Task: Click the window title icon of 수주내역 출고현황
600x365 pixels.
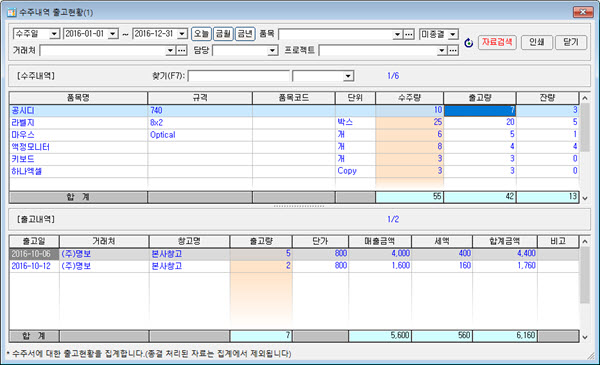Action: tap(11, 13)
